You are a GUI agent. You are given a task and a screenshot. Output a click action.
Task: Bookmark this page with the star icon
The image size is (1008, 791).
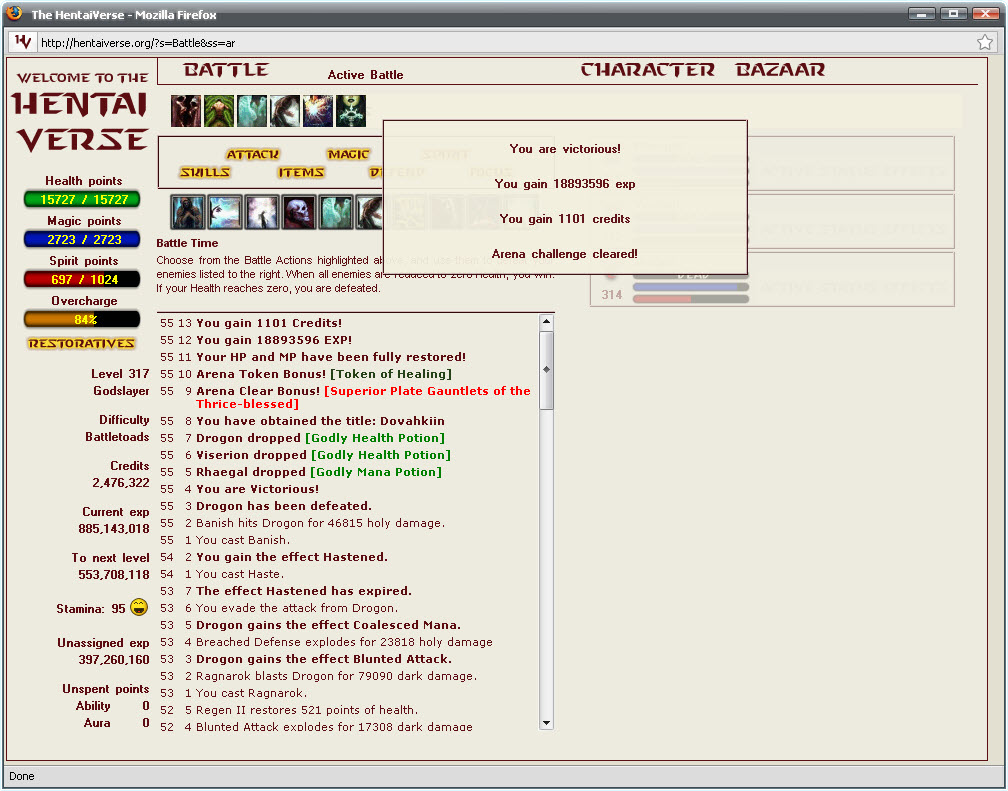point(985,42)
